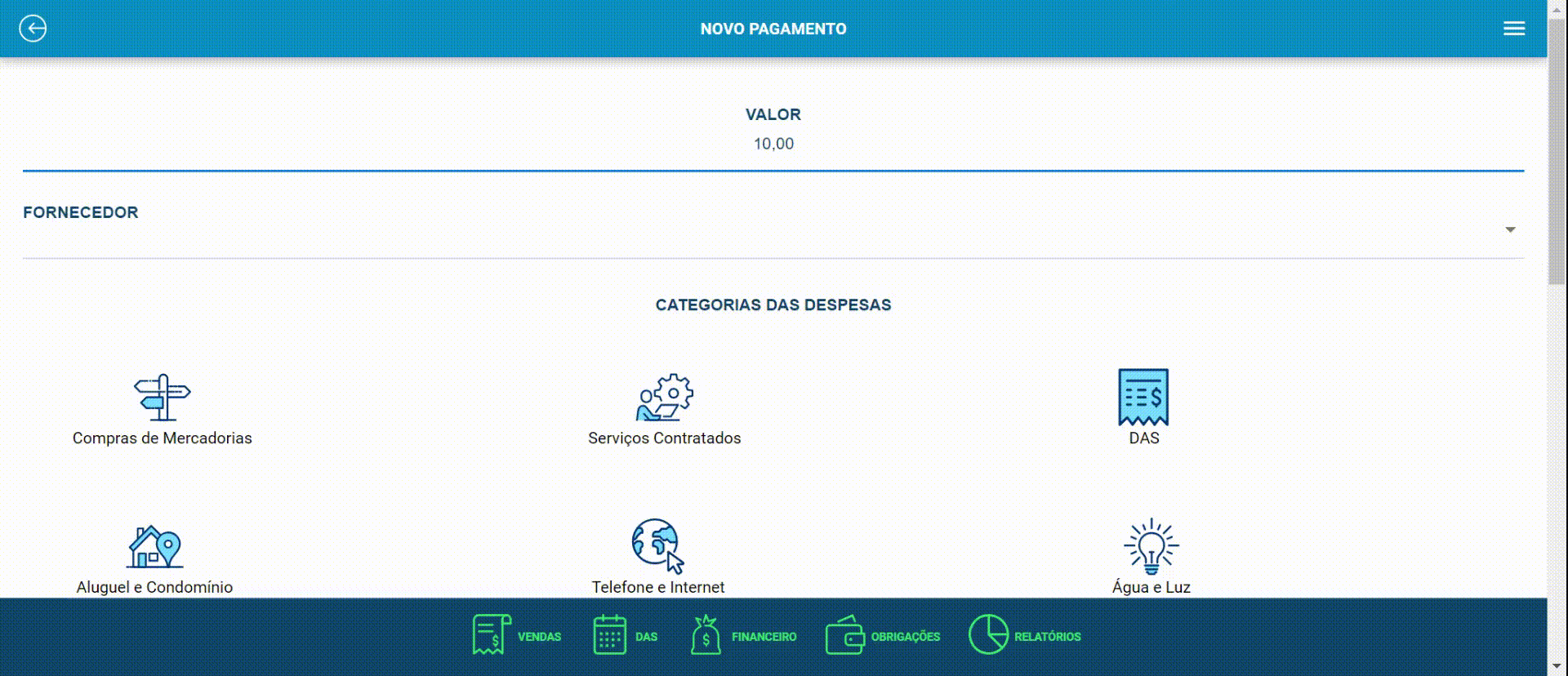Open the DAS tab in bottom bar

point(625,636)
